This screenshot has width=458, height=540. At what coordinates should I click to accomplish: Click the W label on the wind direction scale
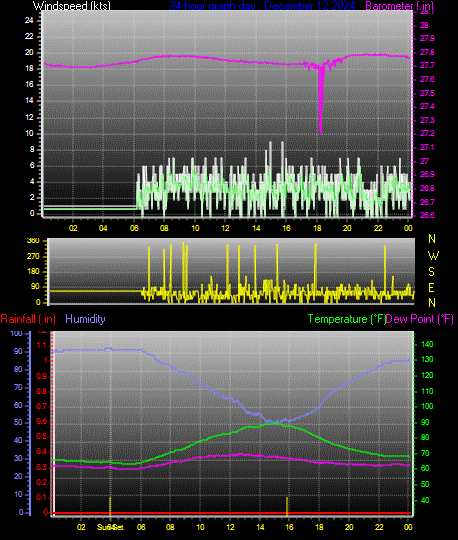[433, 256]
